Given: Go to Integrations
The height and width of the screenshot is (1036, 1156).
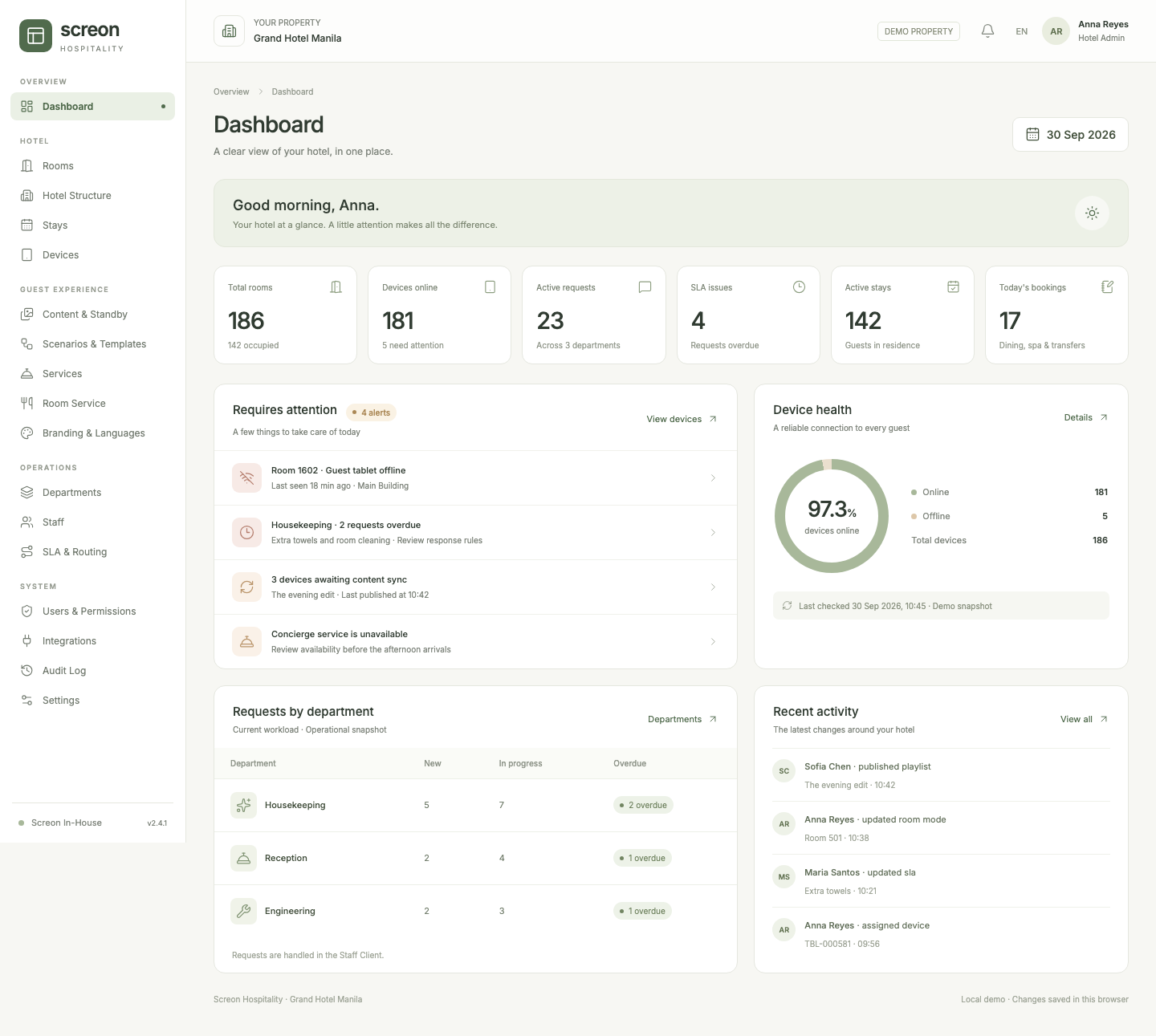Looking at the screenshot, I should 92,641.
